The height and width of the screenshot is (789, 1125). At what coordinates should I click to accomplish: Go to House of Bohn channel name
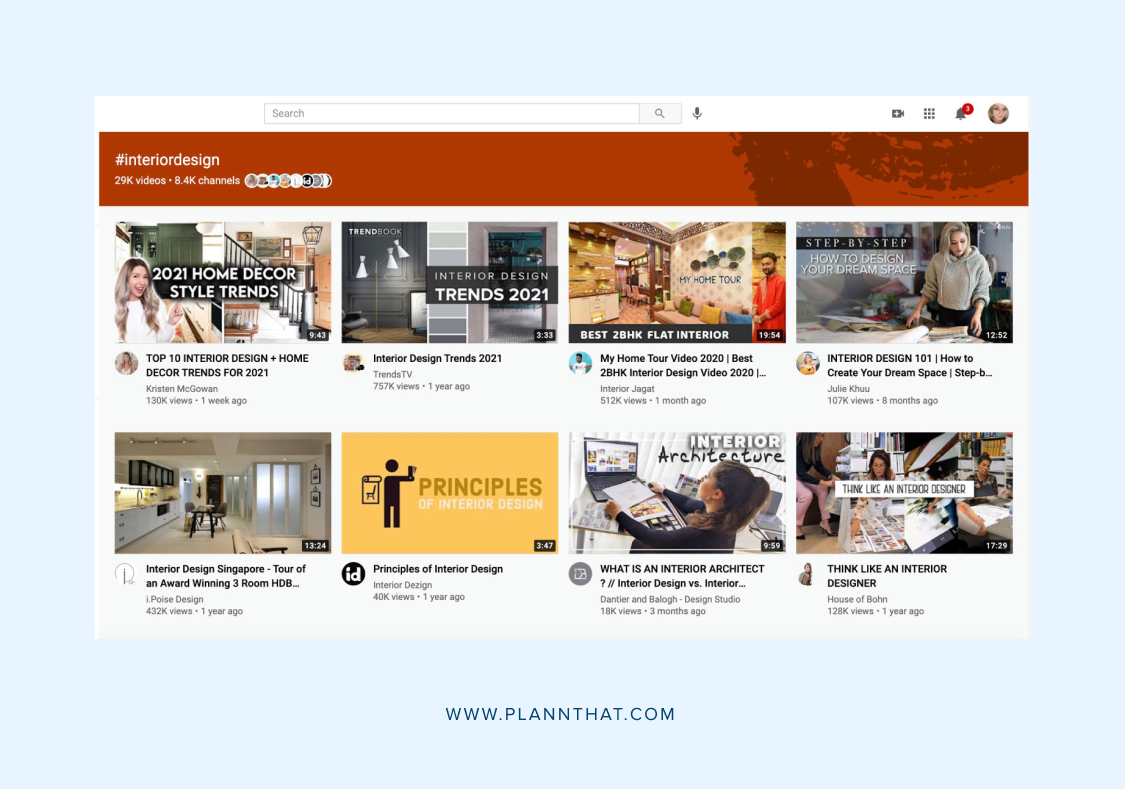[x=857, y=599]
